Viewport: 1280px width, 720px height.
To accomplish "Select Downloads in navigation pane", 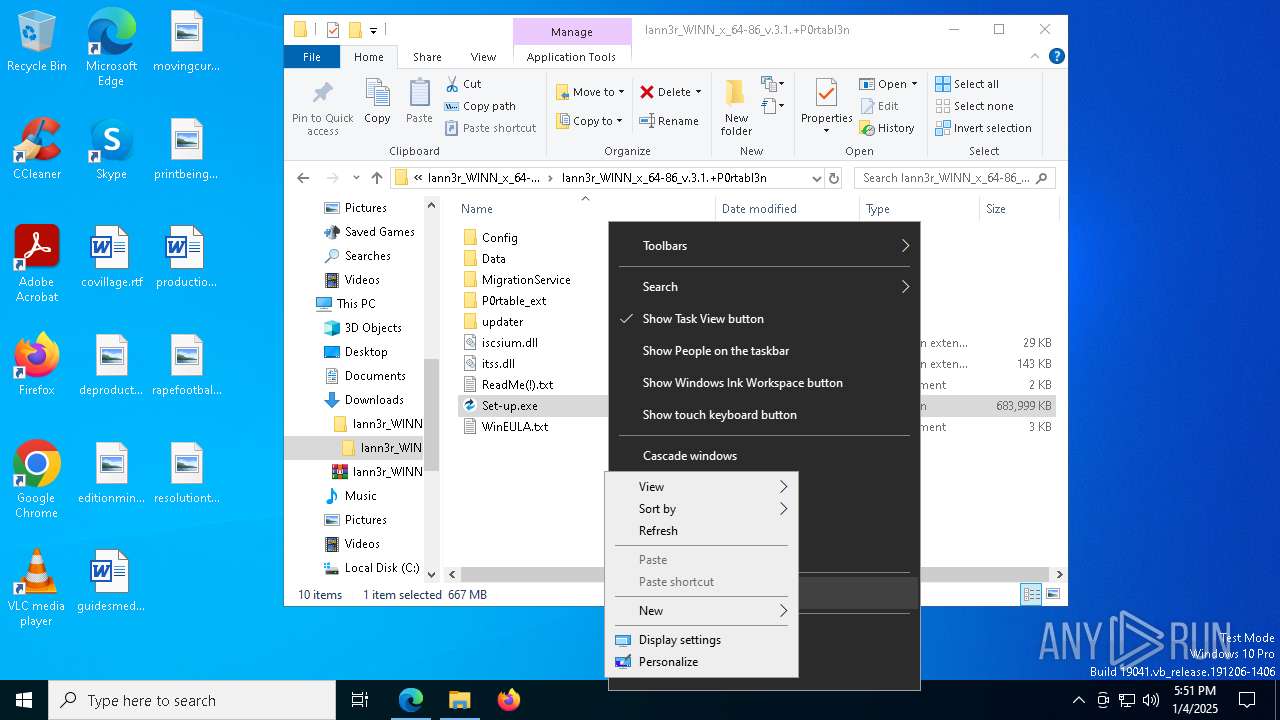I will 374,400.
